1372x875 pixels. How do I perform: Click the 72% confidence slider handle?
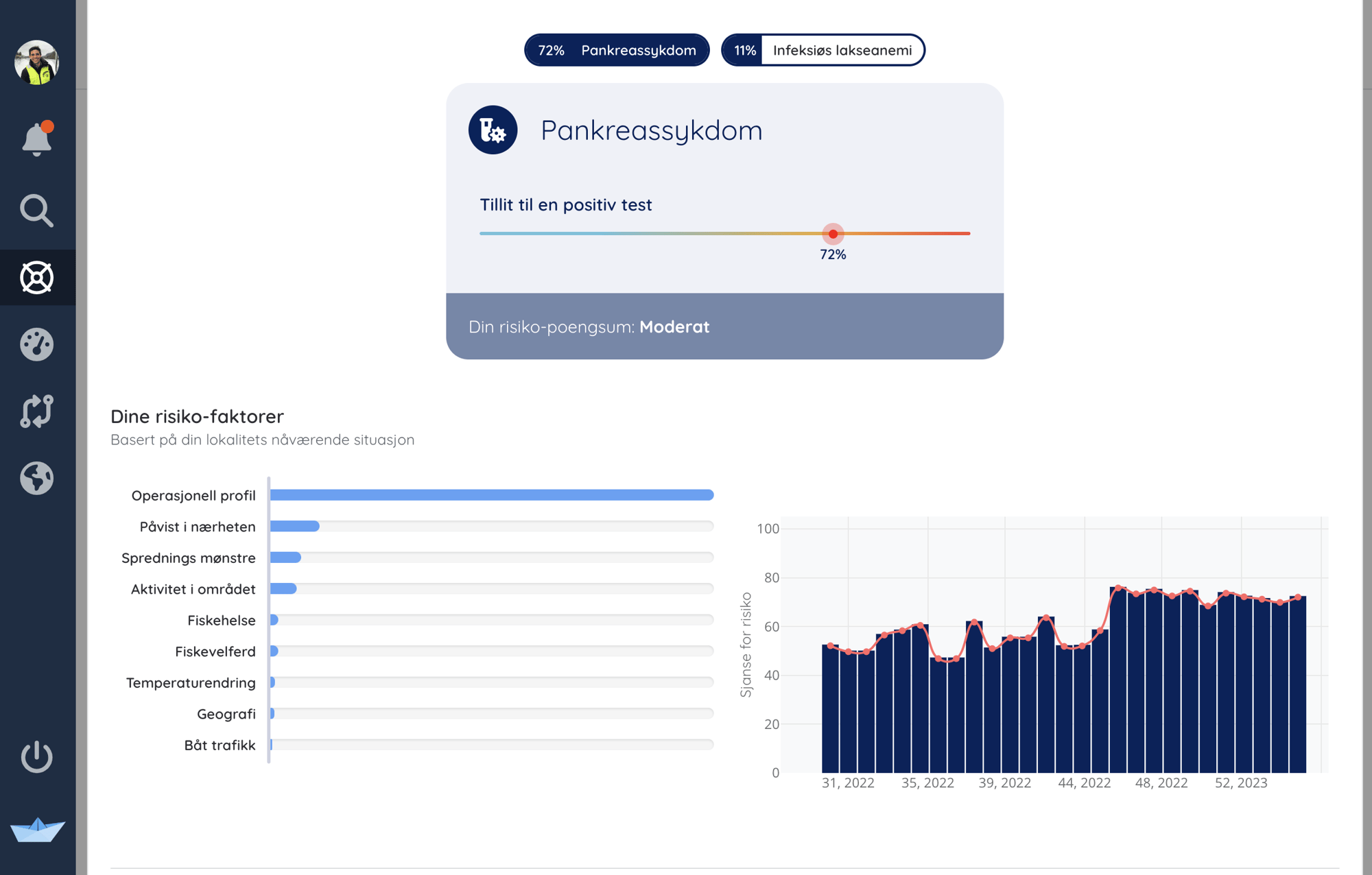[x=833, y=234]
